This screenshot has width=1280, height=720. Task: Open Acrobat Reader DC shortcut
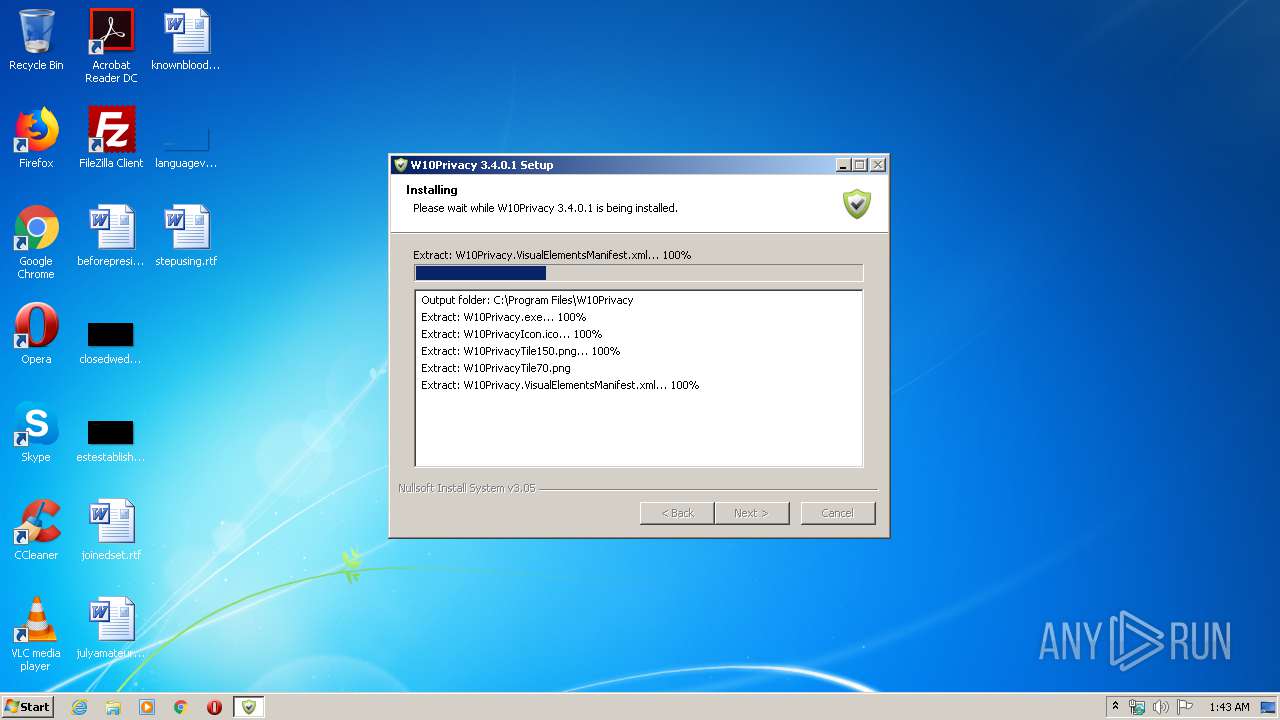coord(111,45)
